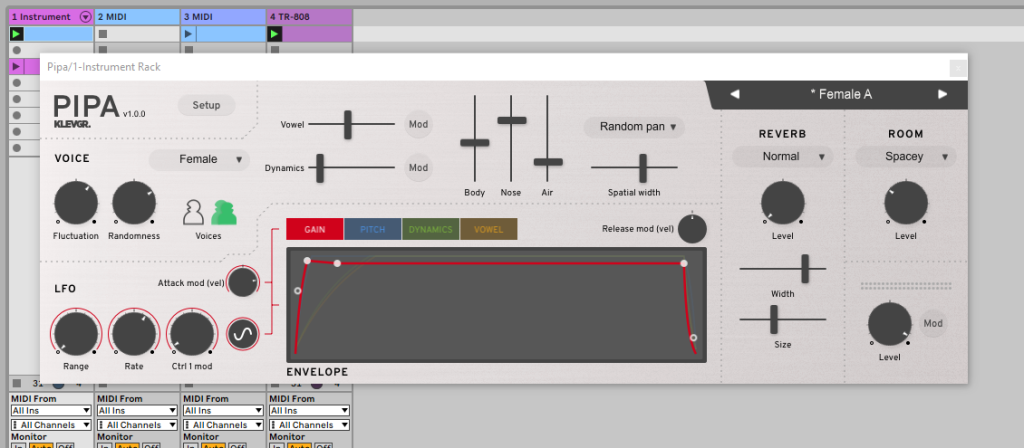This screenshot has height=448, width=1024.
Task: Go to the next preset with right arrow
Action: 942,95
